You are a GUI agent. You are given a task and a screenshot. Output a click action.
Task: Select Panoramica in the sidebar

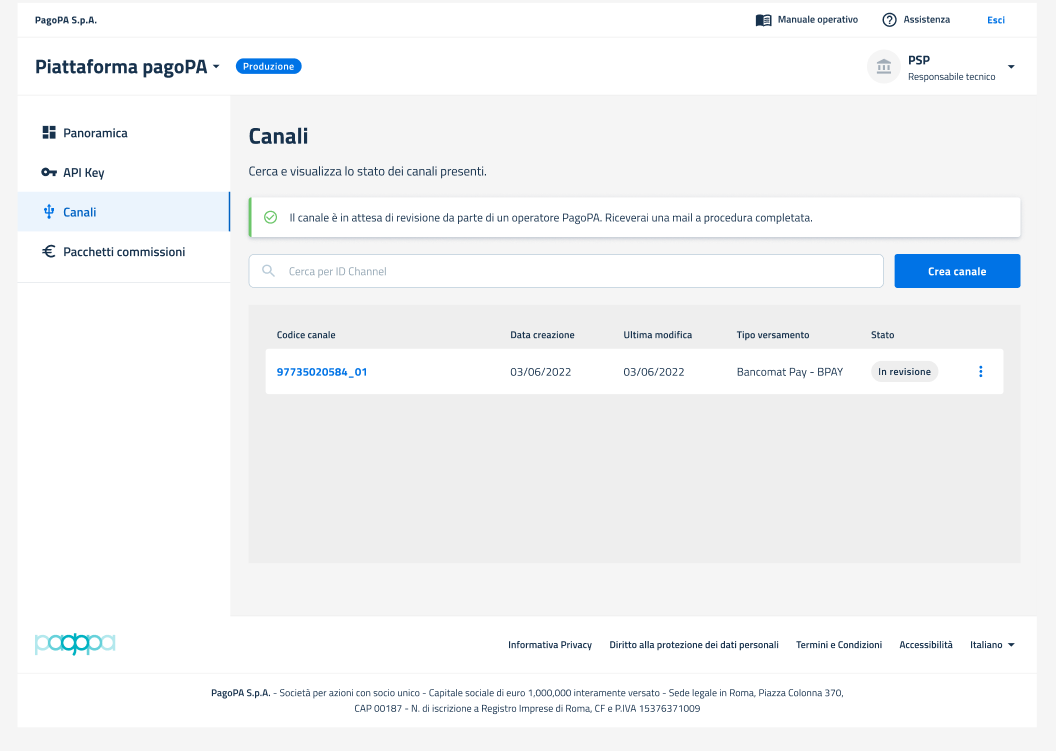pos(95,133)
